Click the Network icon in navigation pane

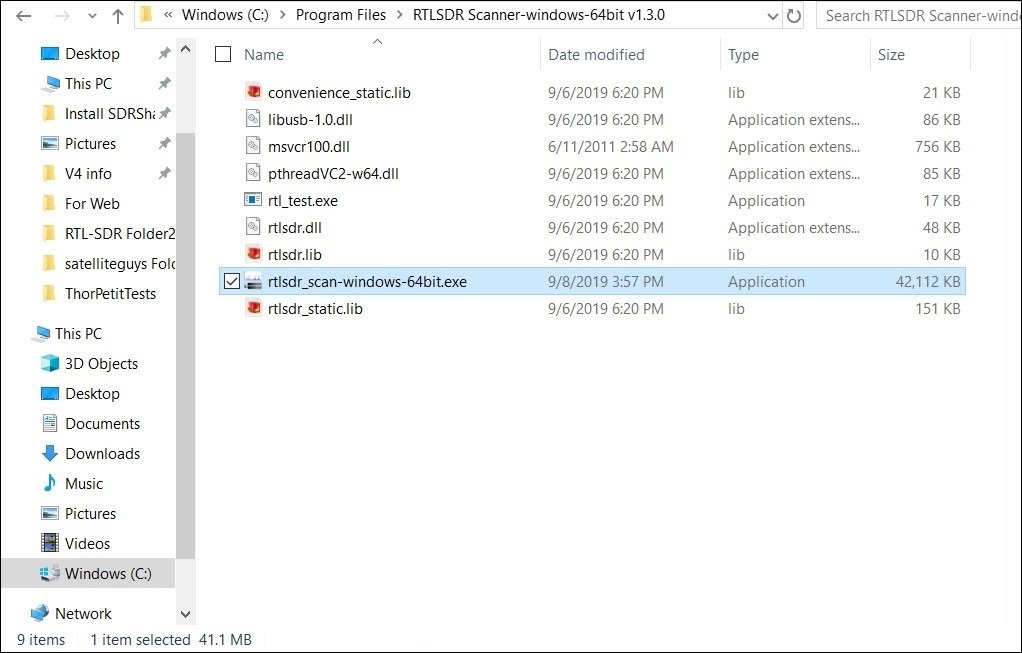click(x=40, y=613)
